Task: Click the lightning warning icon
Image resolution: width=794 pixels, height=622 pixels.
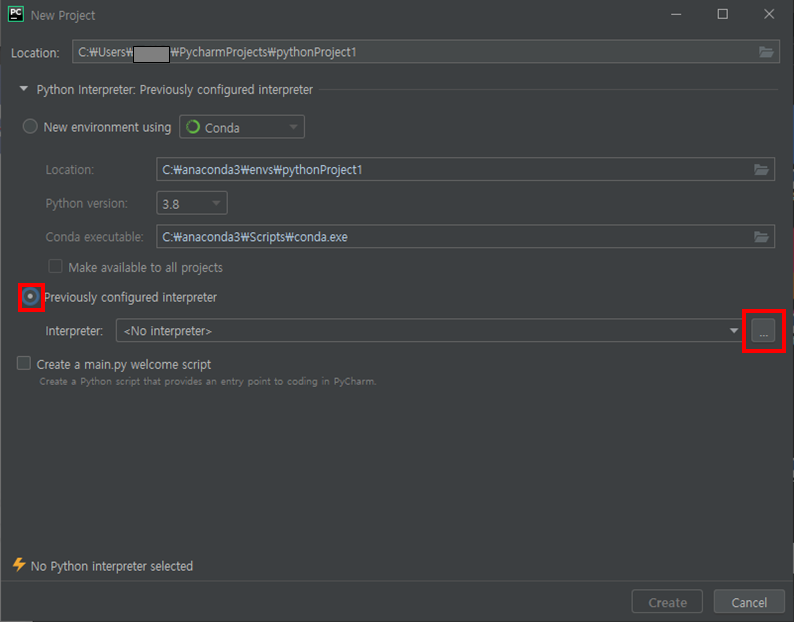Action: pos(19,565)
